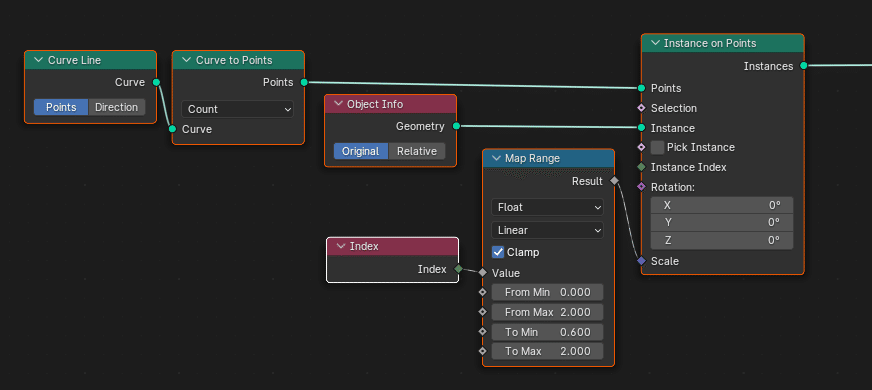
Task: Click Map Range's Value input socket
Action: coord(482,273)
